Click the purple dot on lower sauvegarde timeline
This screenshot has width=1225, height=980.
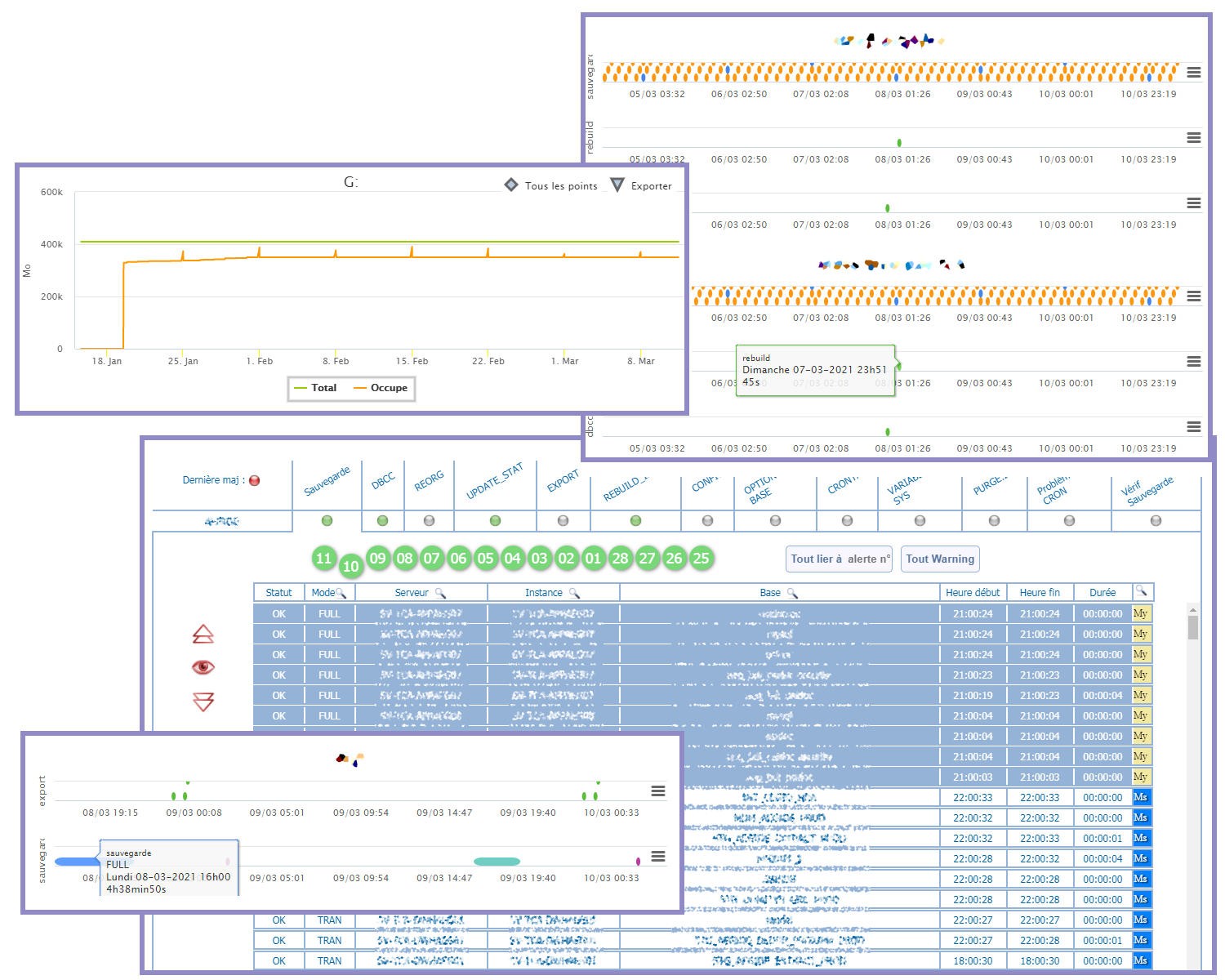pos(638,862)
